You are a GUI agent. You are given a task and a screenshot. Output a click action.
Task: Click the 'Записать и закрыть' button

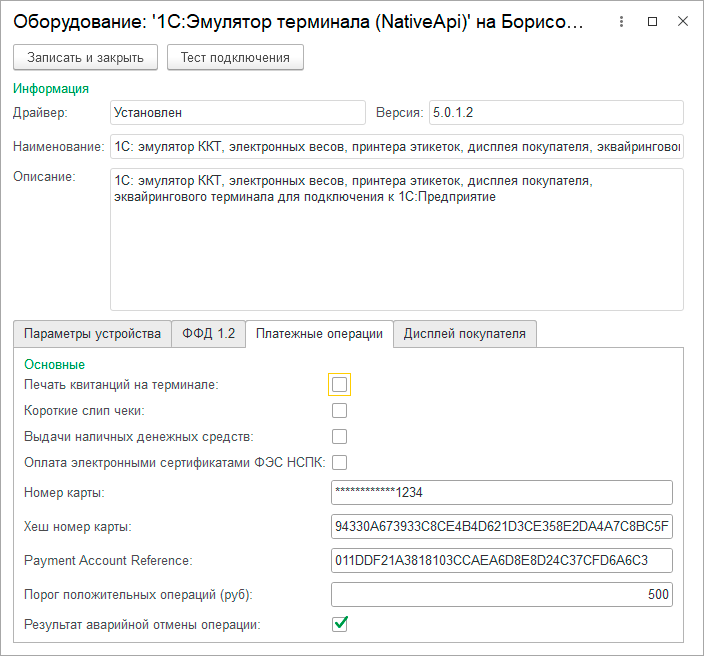[85, 57]
